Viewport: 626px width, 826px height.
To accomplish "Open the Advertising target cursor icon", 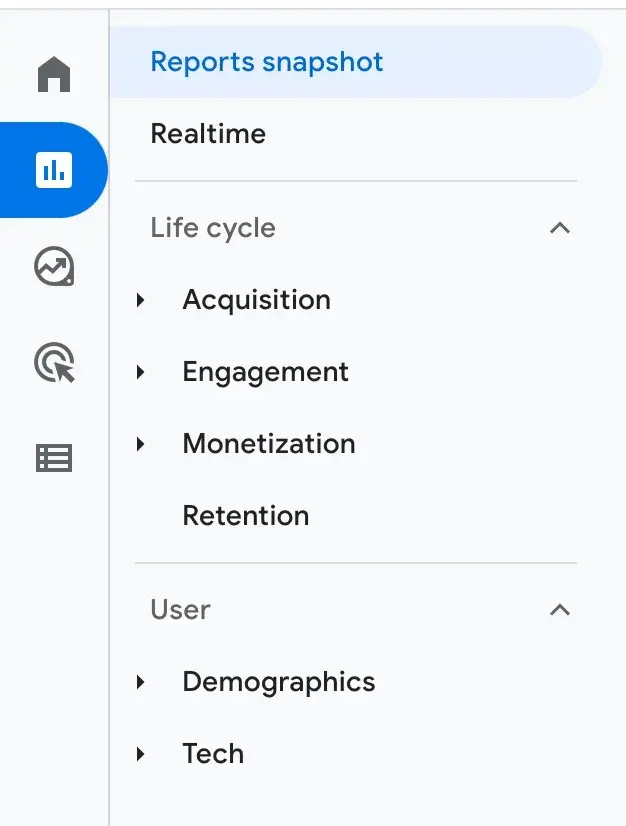I will click(54, 362).
